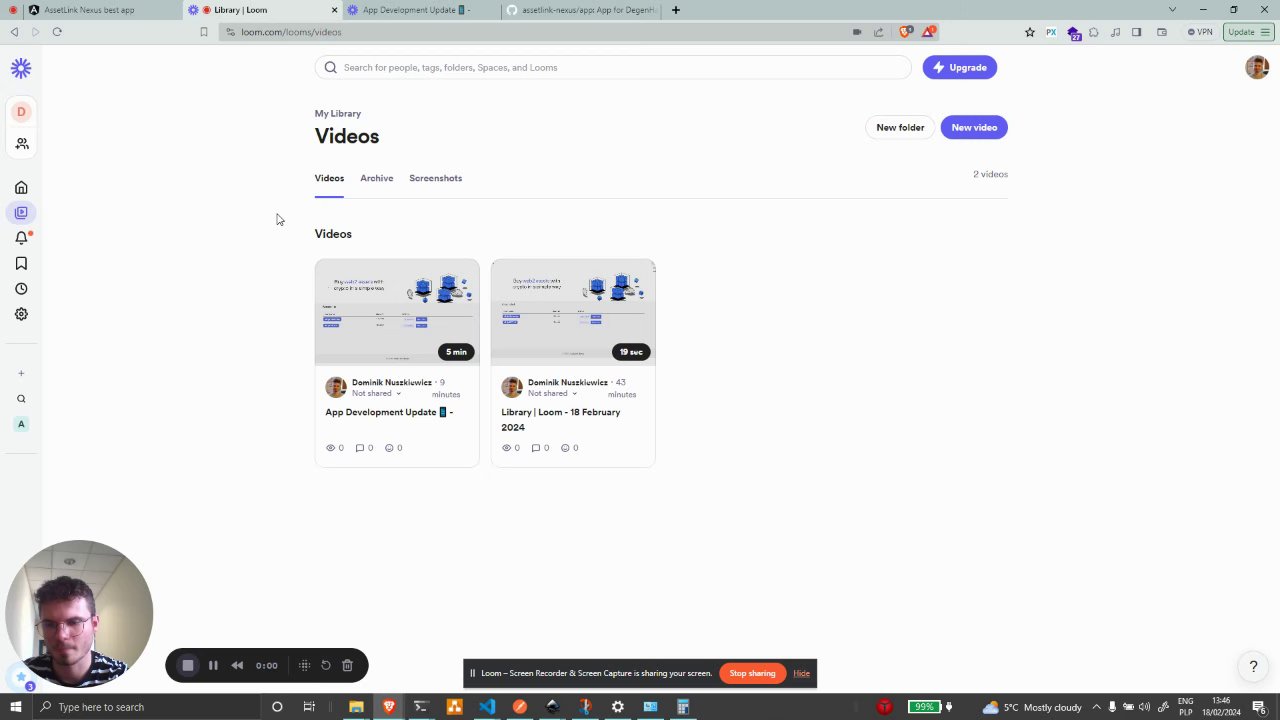
Task: Hide the screen sharing bar
Action: tap(801, 674)
